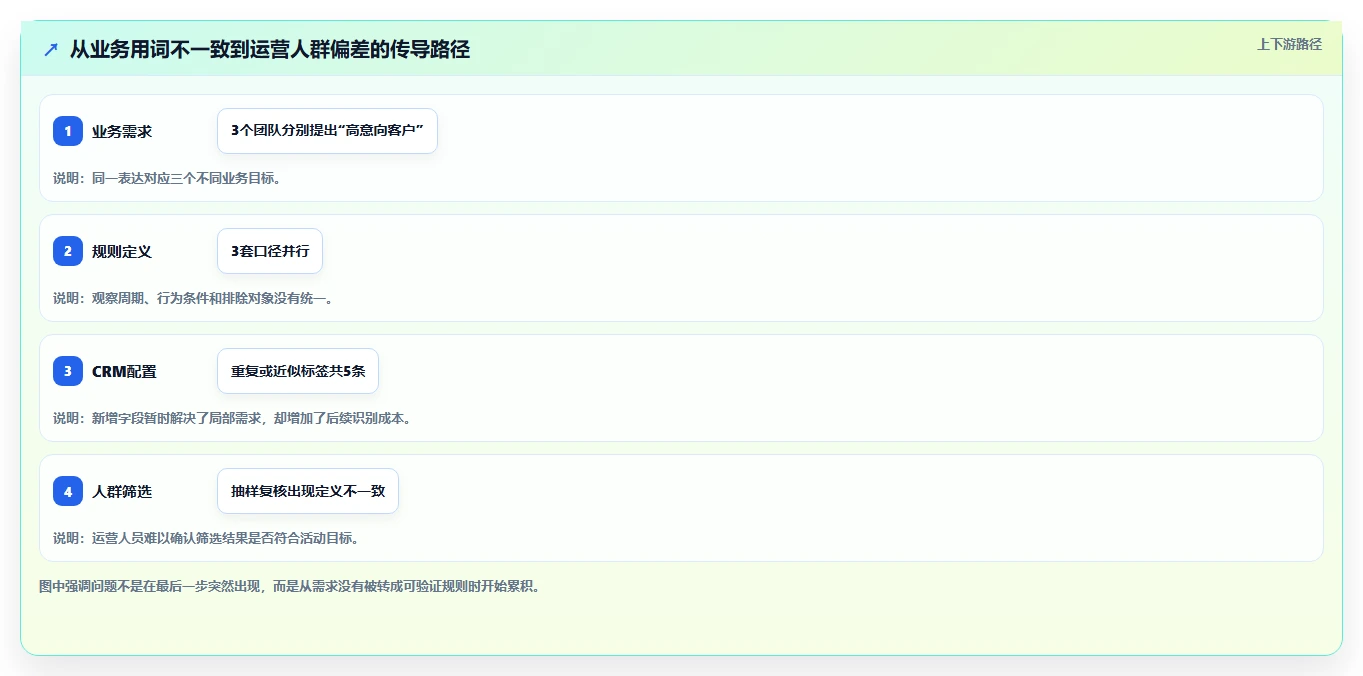Select the CRM配置 step label

point(124,371)
